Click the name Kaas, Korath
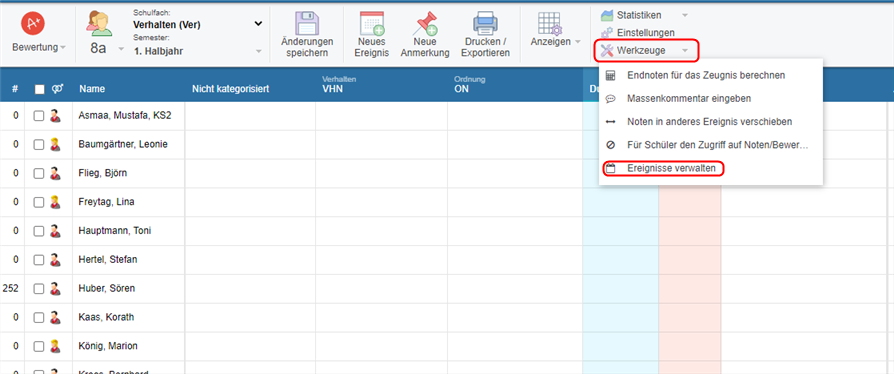The height and width of the screenshot is (374, 894). (106, 317)
